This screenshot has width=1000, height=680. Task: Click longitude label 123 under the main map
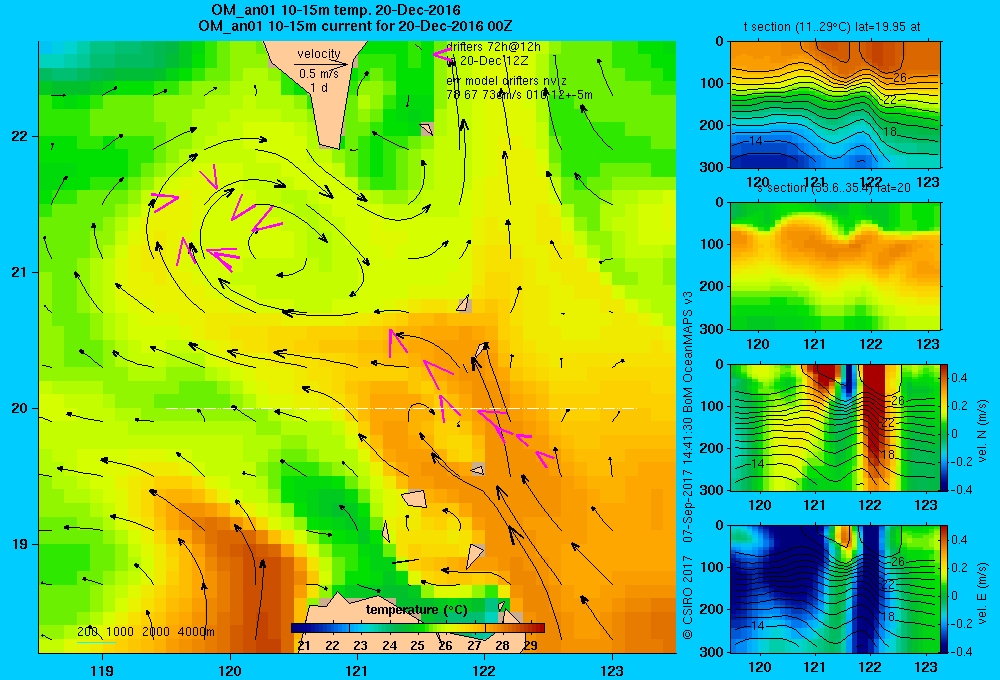click(x=612, y=670)
